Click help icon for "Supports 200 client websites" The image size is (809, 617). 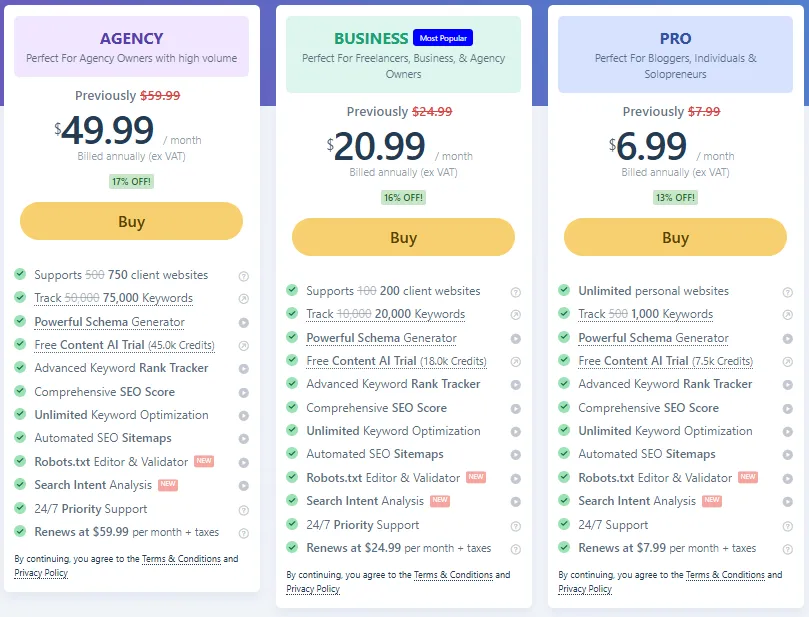pyautogui.click(x=515, y=290)
